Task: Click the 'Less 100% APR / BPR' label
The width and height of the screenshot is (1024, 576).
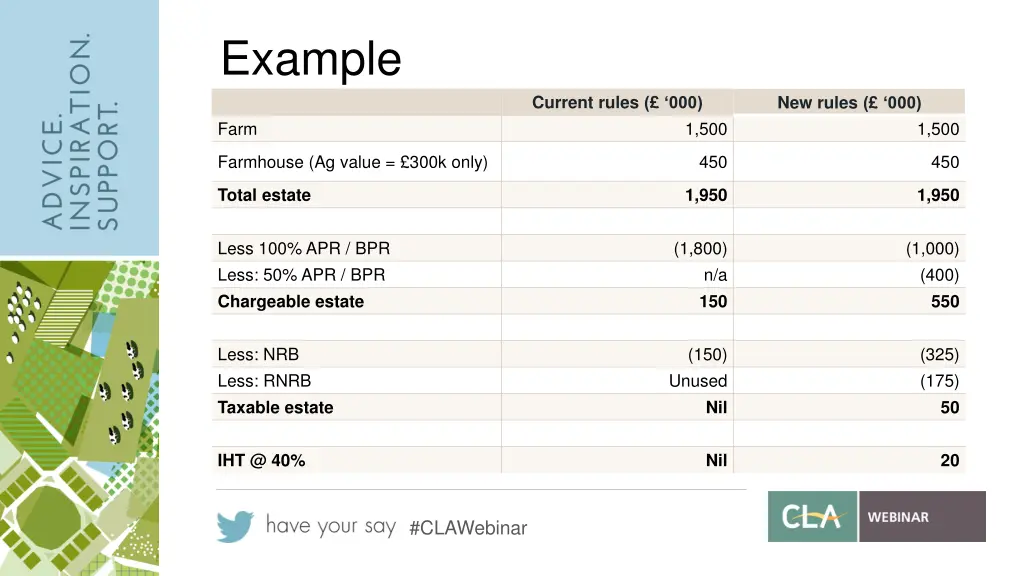Action: [x=304, y=249]
